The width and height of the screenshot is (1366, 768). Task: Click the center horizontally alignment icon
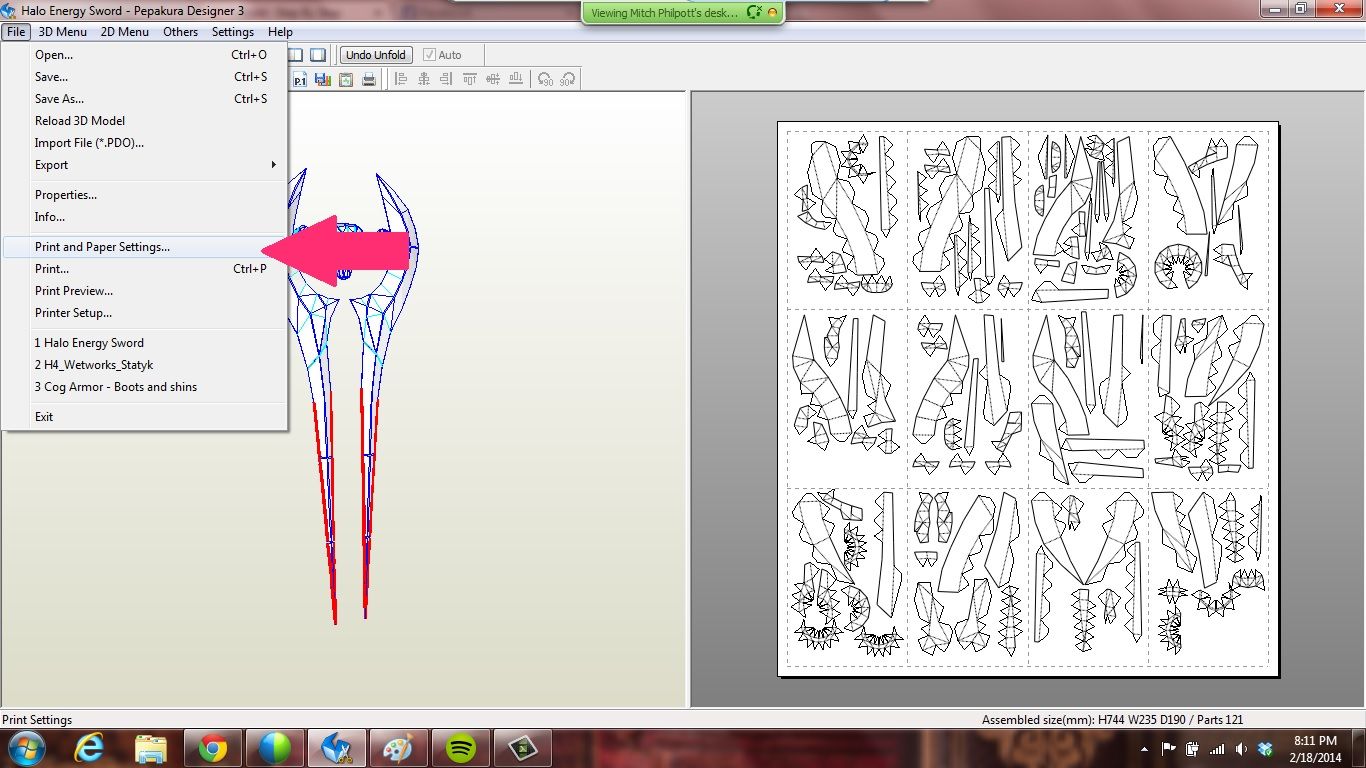tap(424, 79)
